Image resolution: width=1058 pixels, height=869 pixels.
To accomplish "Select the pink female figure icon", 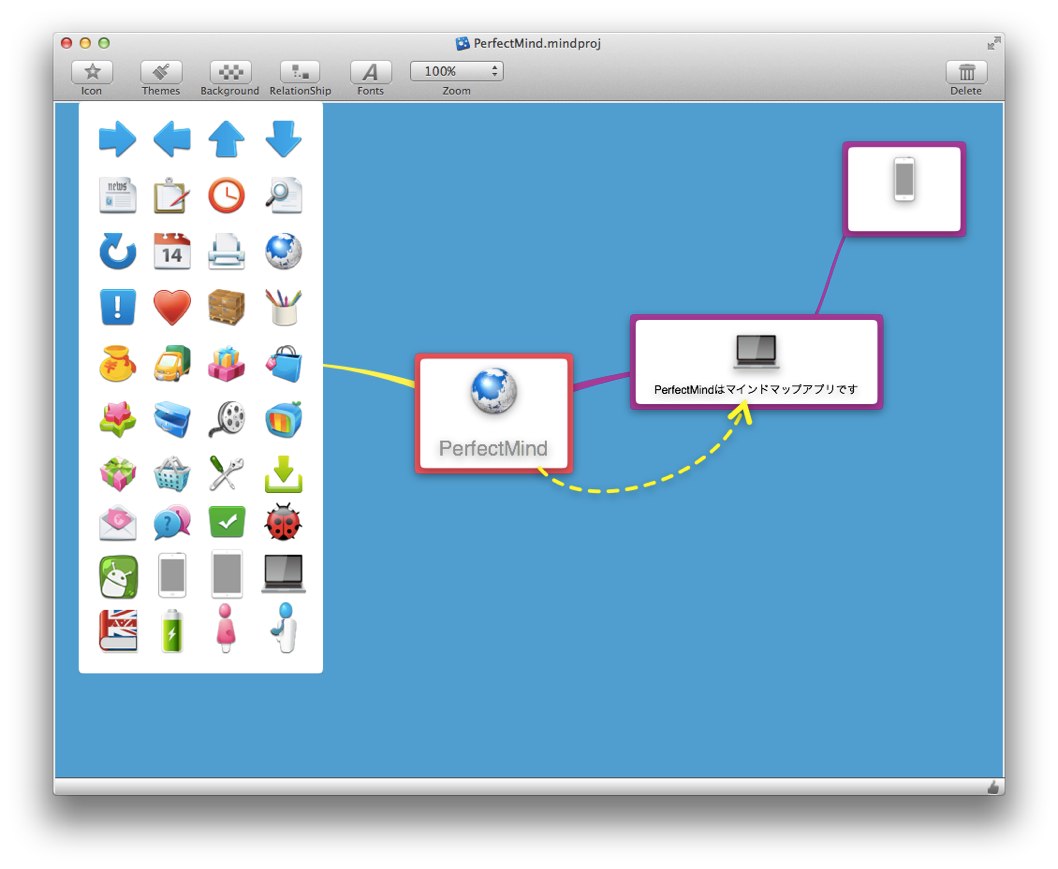I will click(225, 628).
